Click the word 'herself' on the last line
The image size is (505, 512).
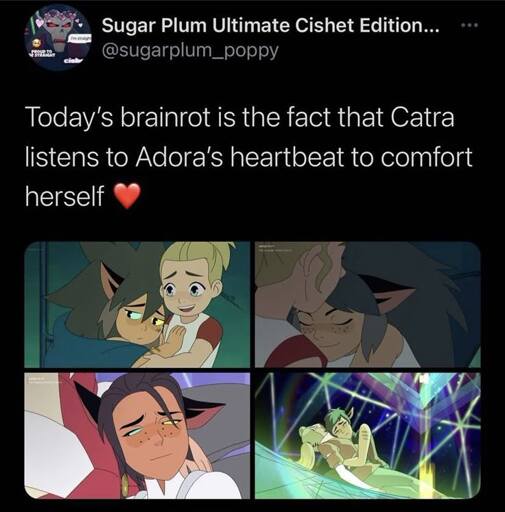[65, 196]
